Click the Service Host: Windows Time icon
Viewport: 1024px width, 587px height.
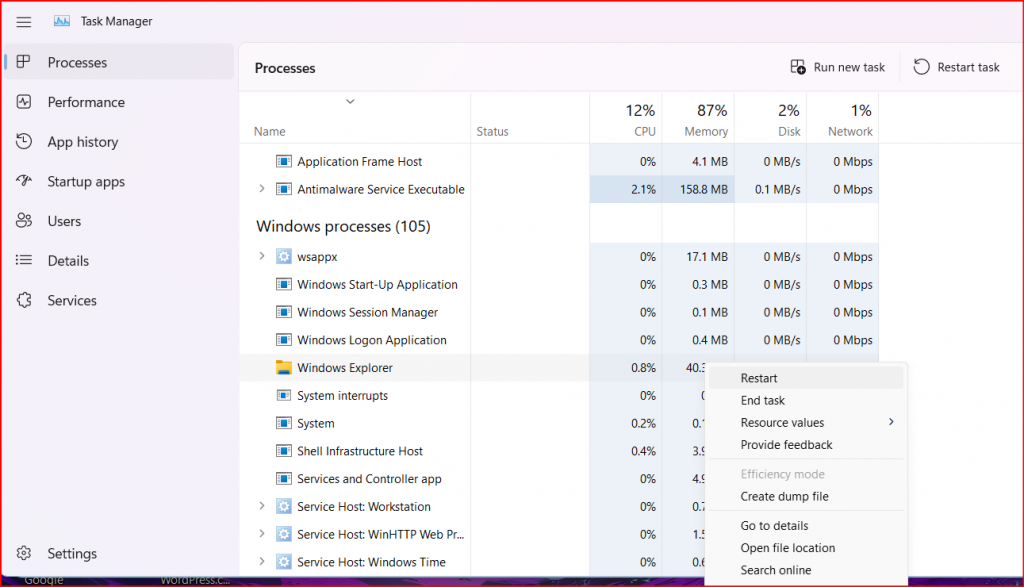[x=283, y=562]
